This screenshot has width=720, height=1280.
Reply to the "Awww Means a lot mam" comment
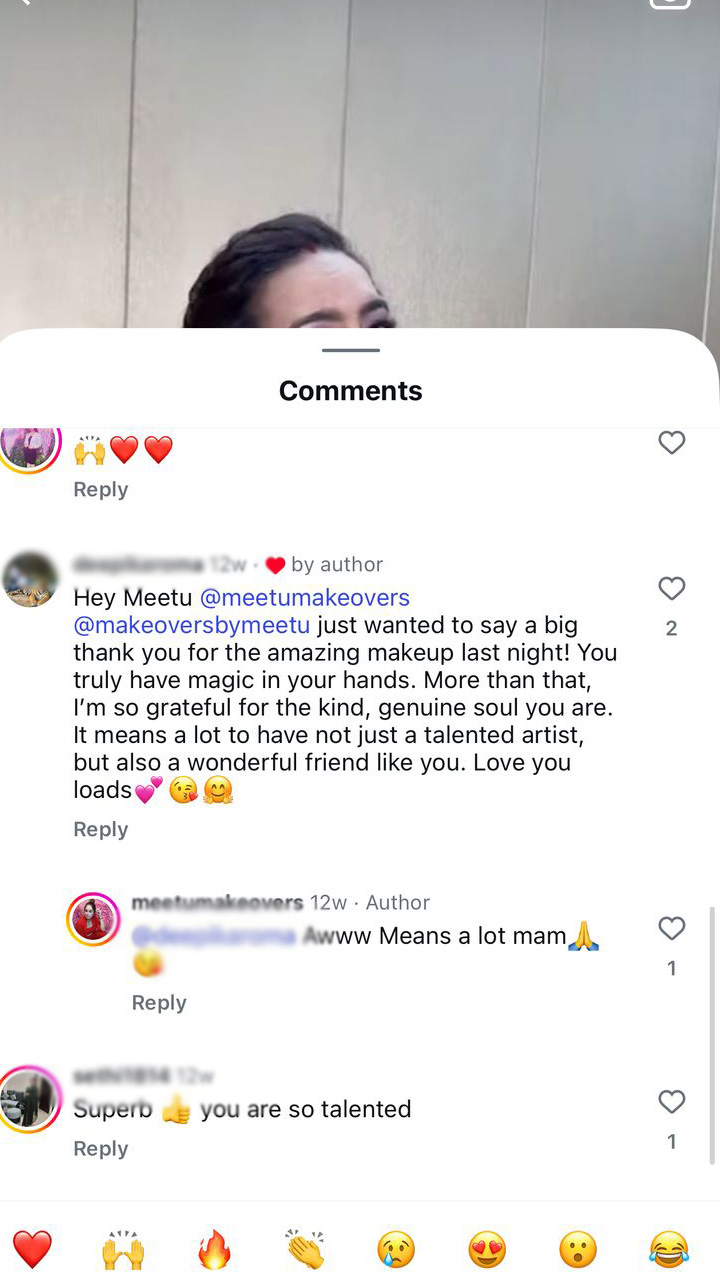click(159, 1003)
